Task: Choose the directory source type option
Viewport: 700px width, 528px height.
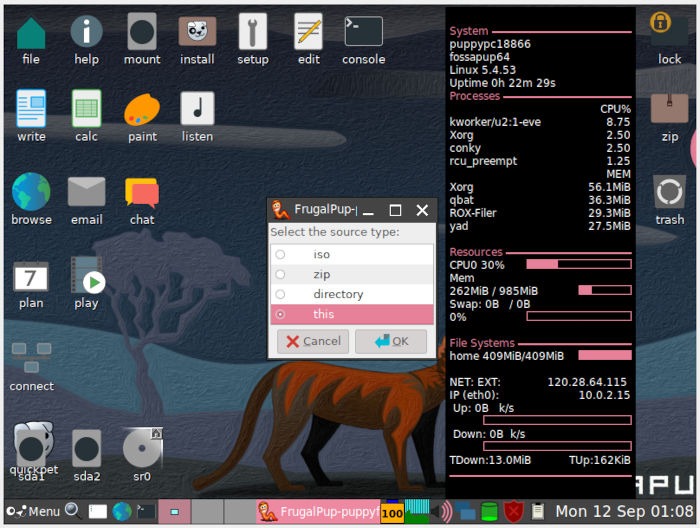Action: coord(351,294)
